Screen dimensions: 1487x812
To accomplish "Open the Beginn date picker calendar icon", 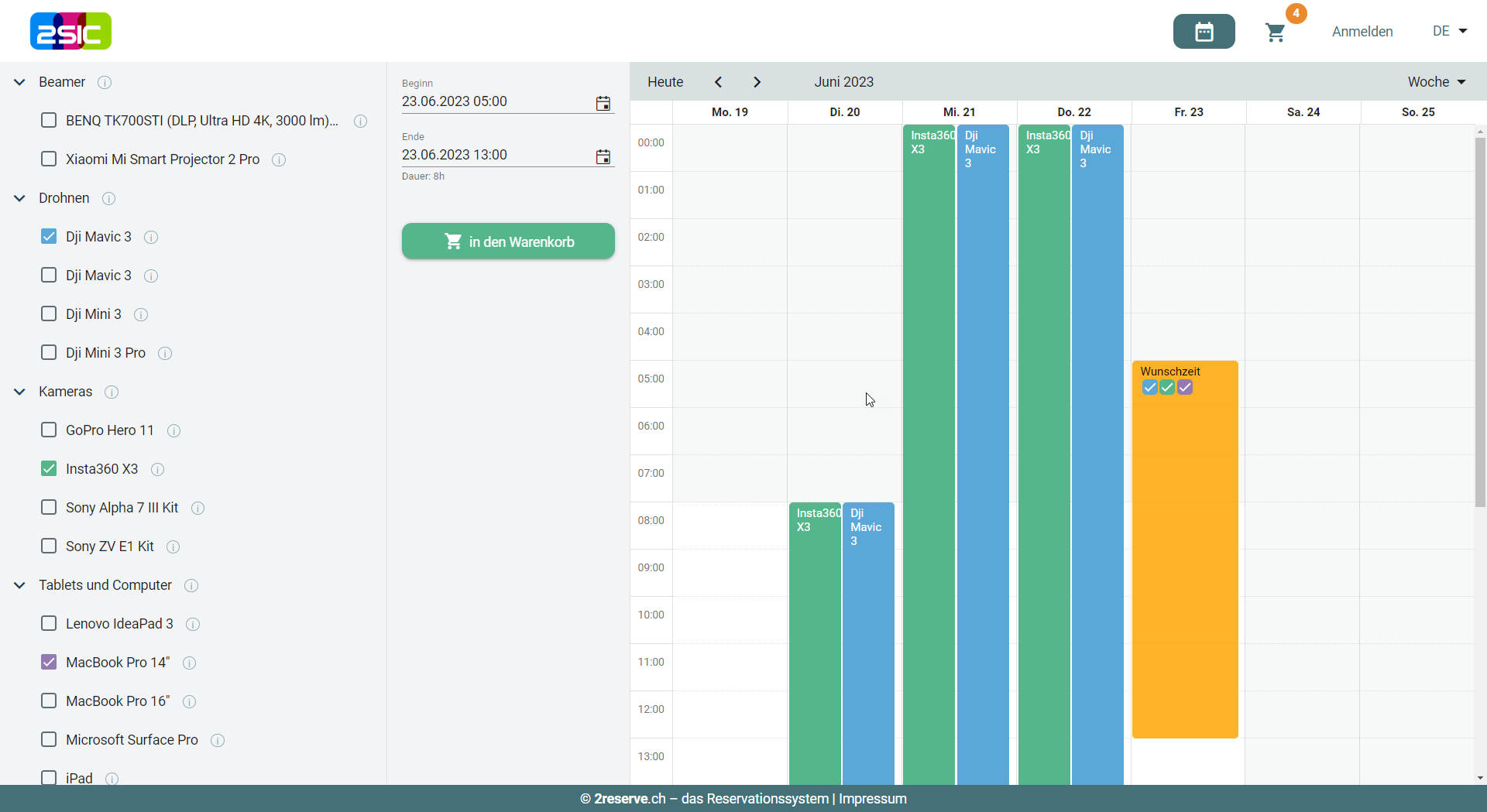I will coord(603,103).
